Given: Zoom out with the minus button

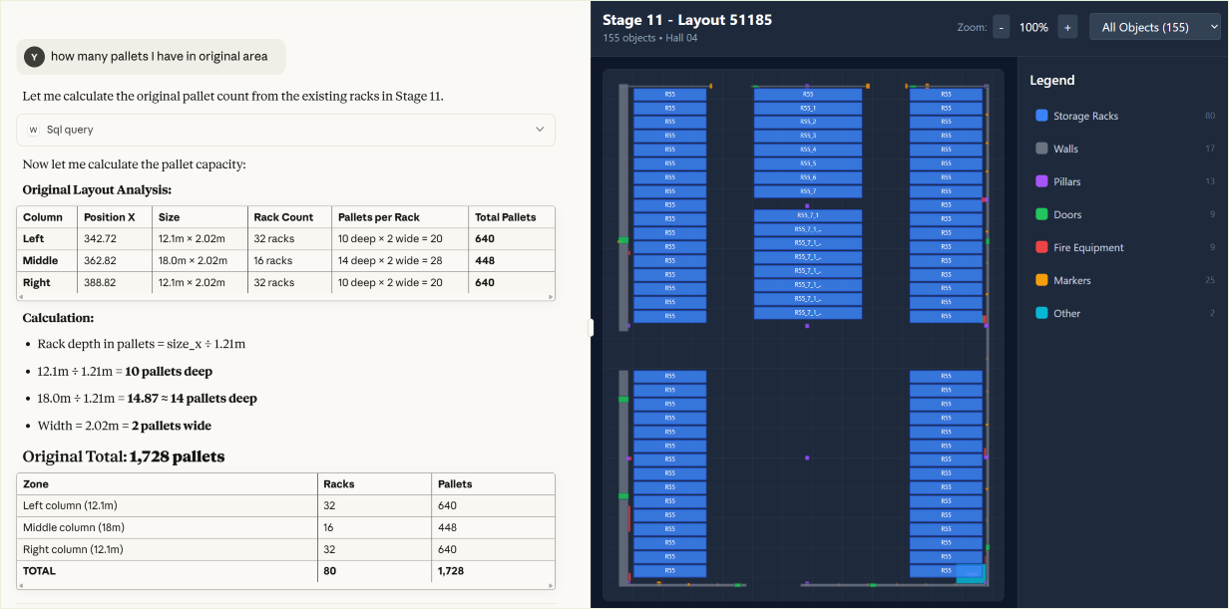Looking at the screenshot, I should (1001, 28).
